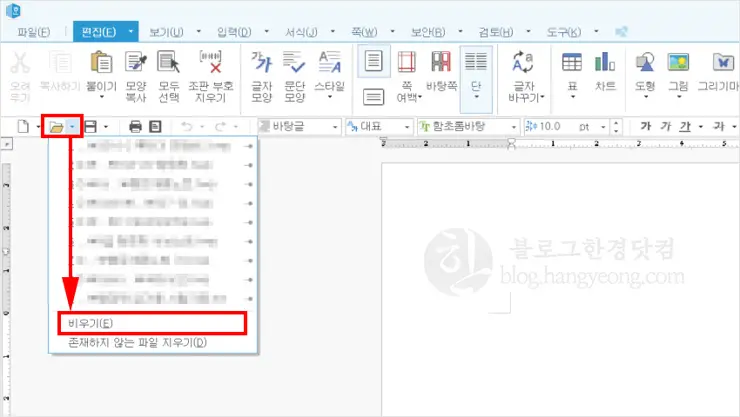Insert a Table (표) icon
This screenshot has height=417, width=740.
coord(572,62)
